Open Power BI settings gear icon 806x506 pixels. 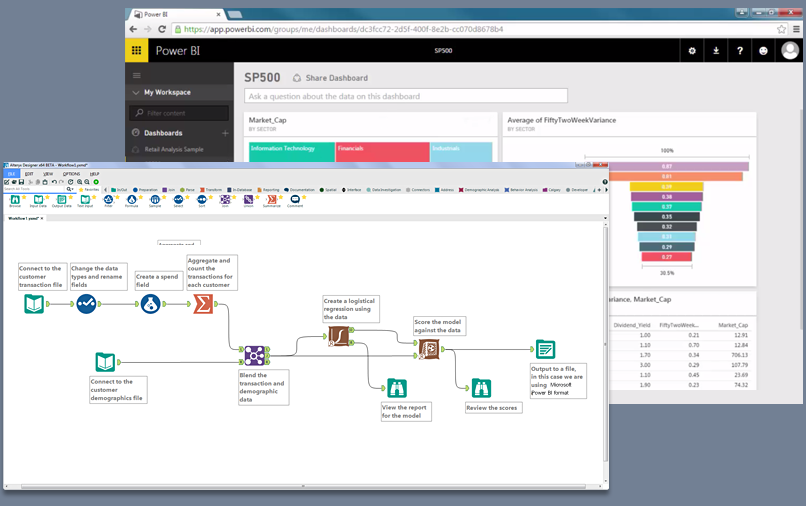[x=692, y=50]
